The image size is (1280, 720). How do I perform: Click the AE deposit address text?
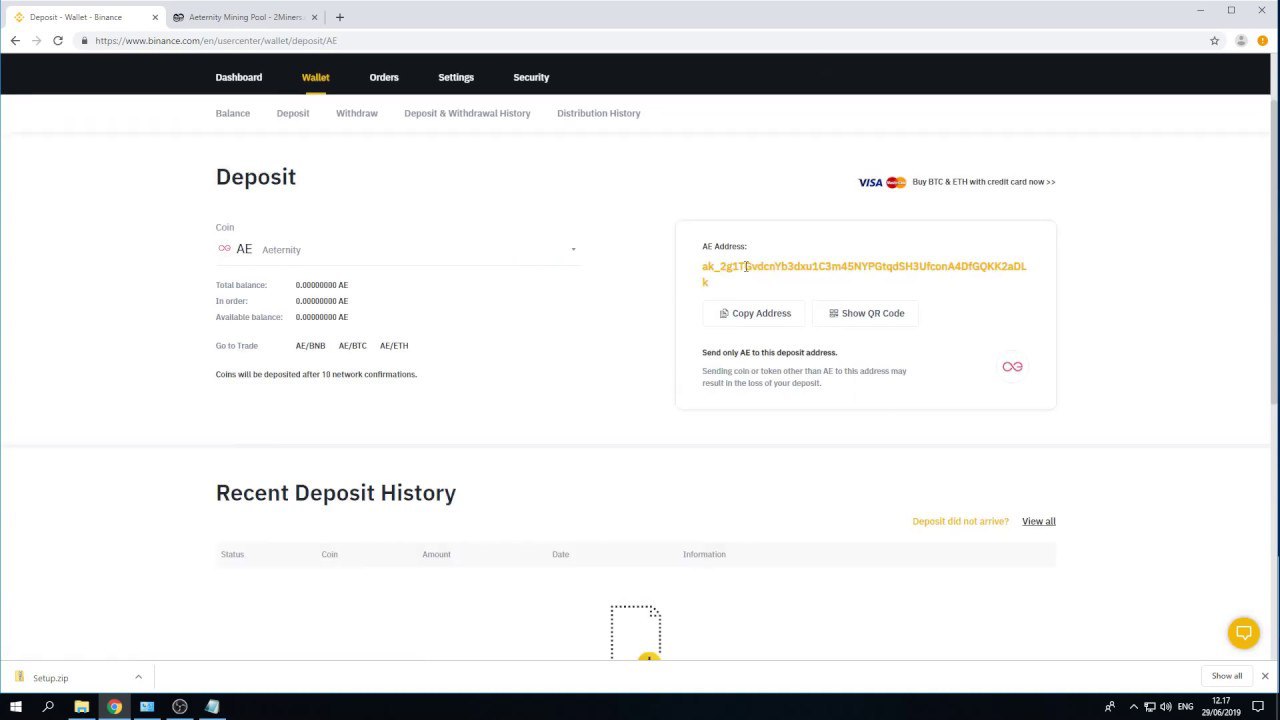pos(864,274)
